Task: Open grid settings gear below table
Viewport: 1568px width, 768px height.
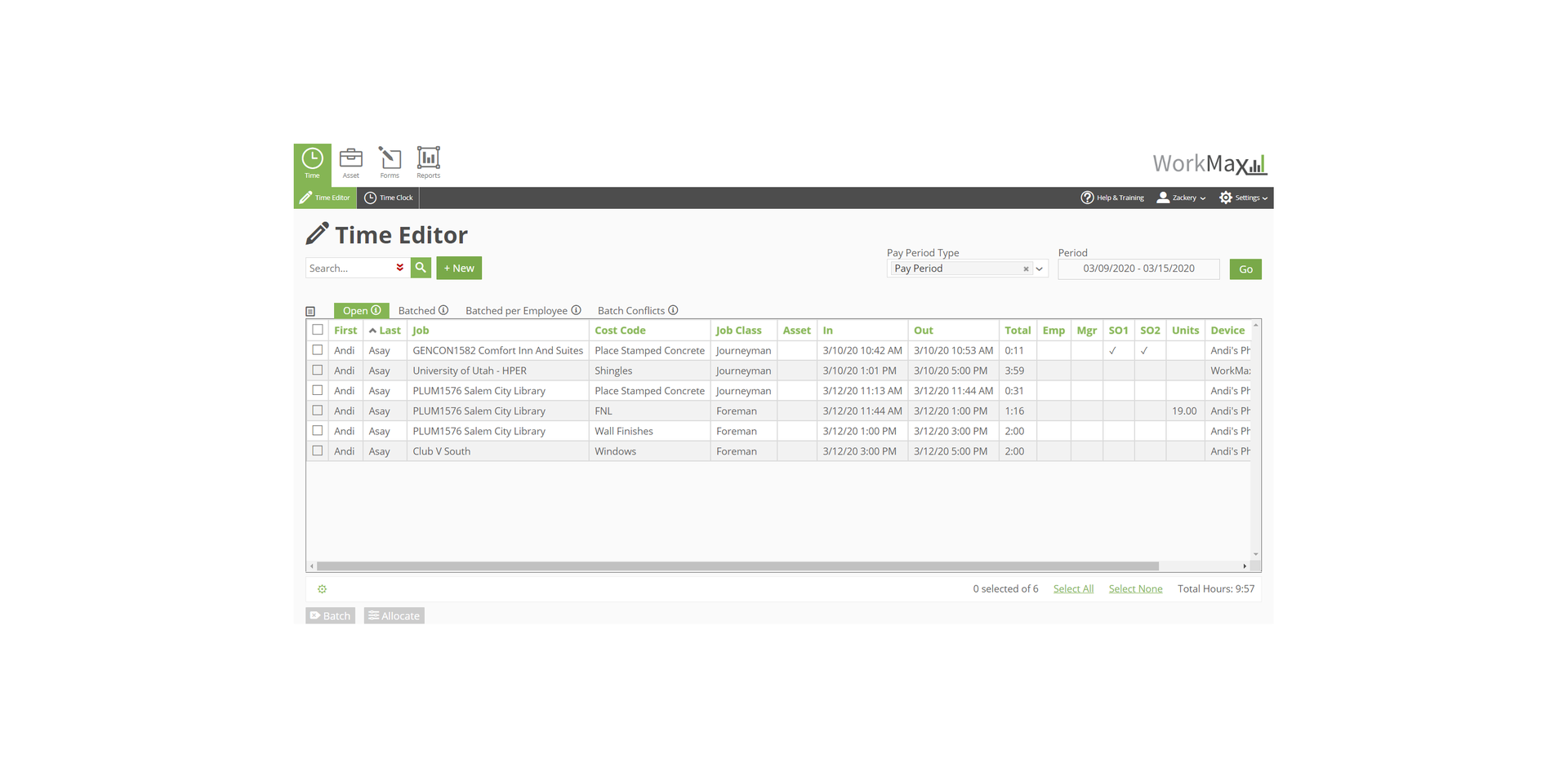Action: pos(322,588)
